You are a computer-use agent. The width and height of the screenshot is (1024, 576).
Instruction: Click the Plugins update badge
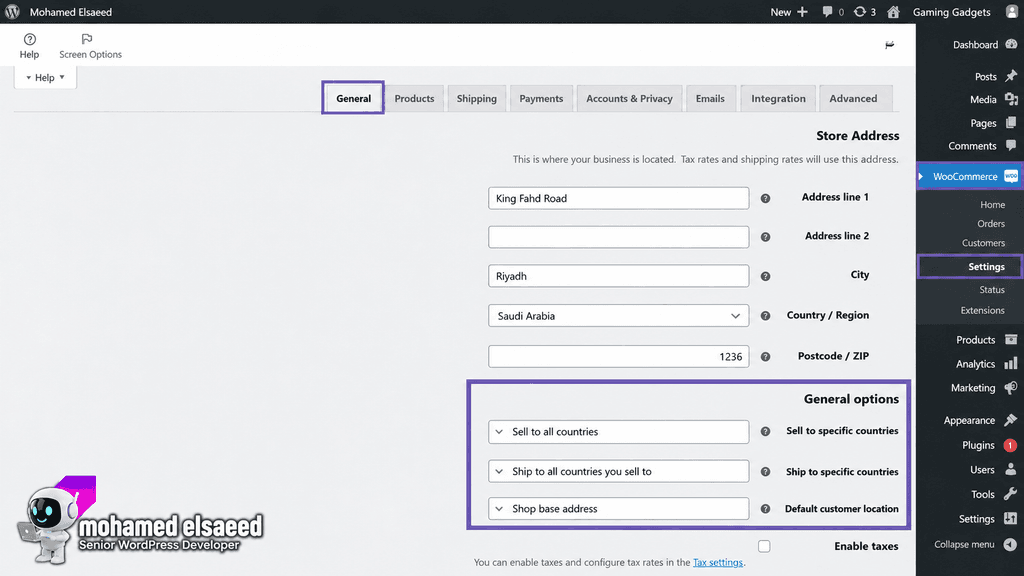1010,445
